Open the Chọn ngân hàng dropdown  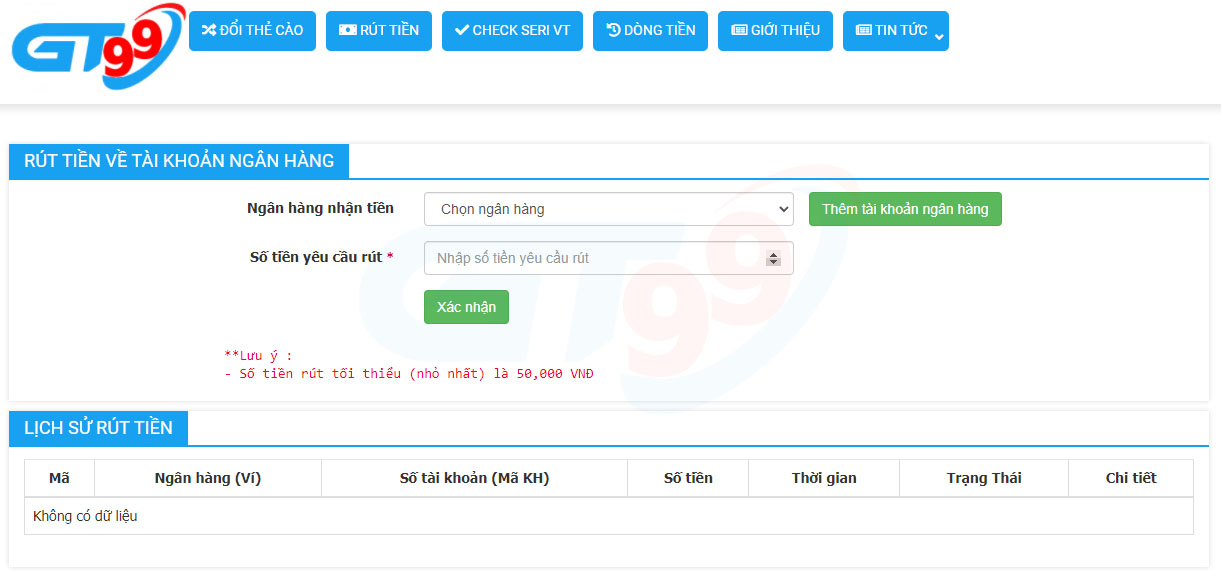click(x=609, y=209)
